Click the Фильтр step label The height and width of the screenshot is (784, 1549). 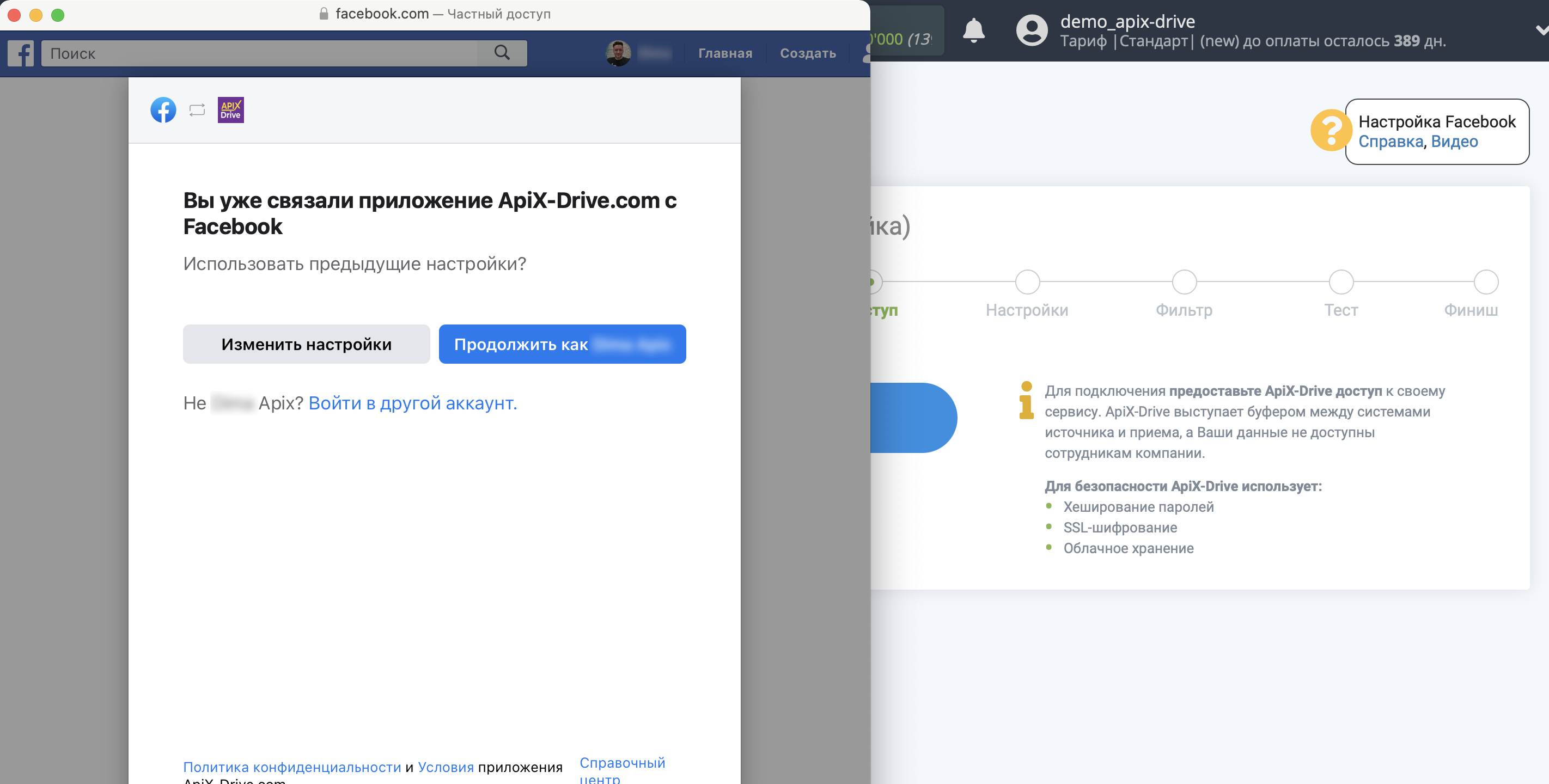[1184, 310]
